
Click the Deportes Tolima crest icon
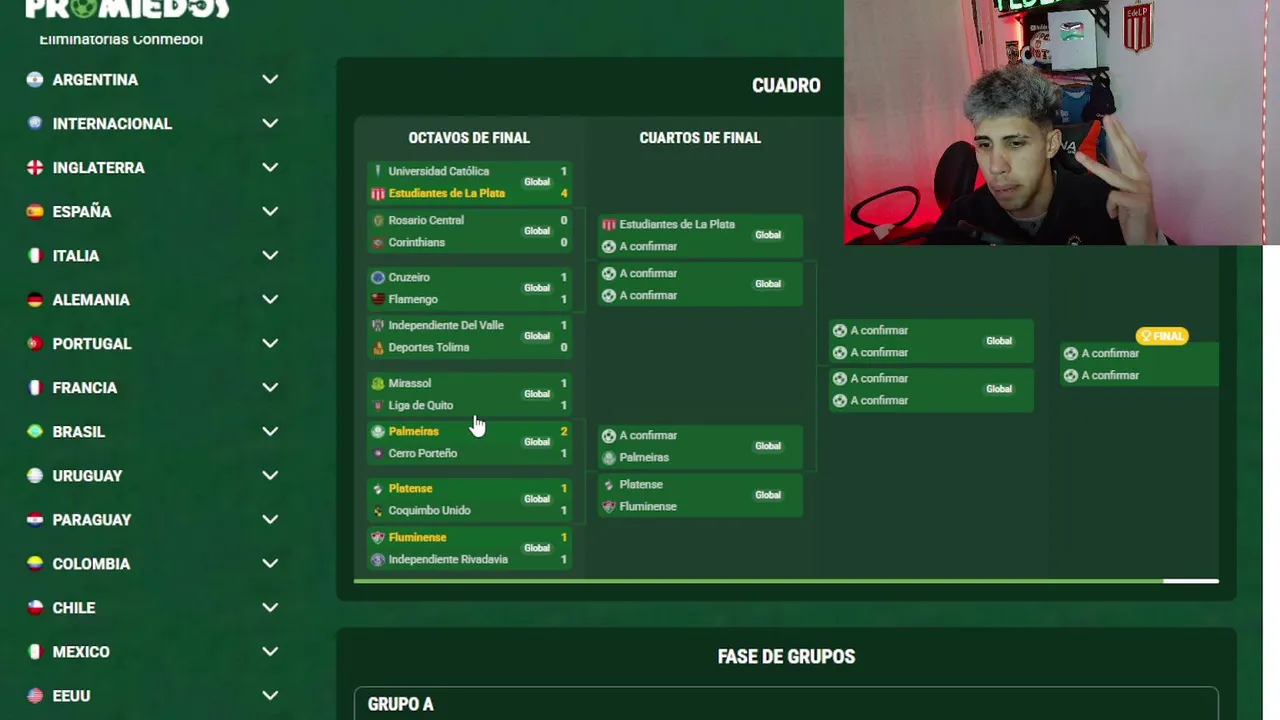click(x=378, y=347)
